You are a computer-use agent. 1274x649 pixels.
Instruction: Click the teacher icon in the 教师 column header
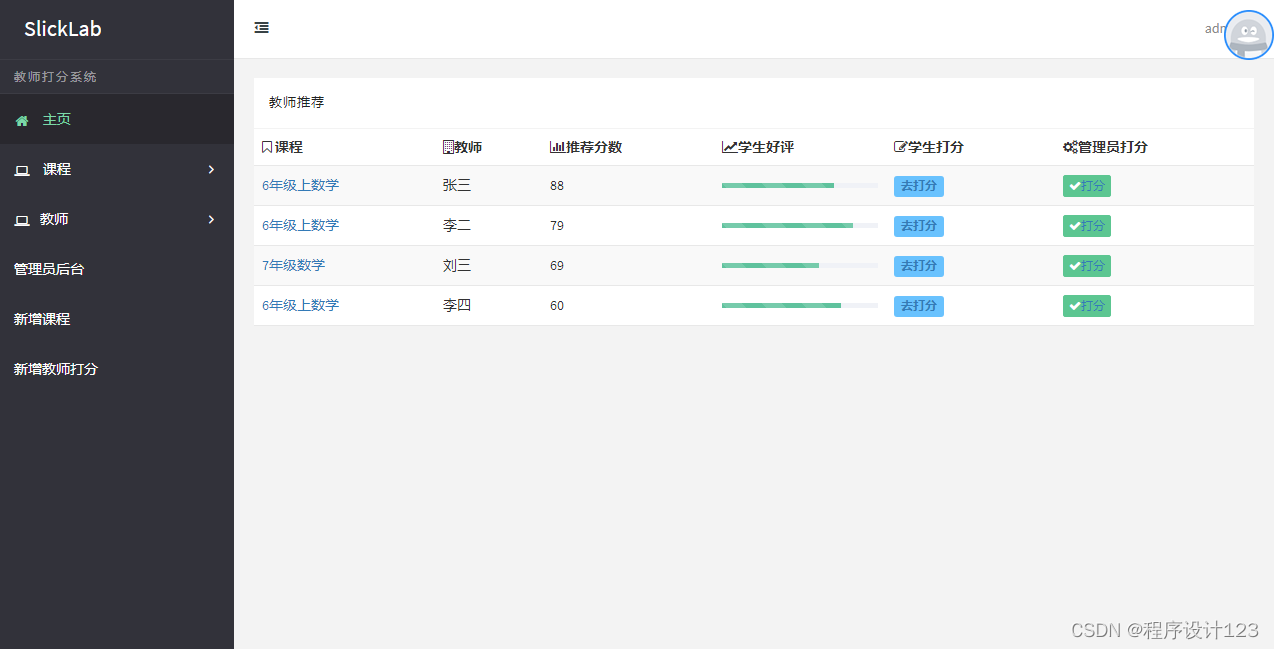[x=448, y=146]
